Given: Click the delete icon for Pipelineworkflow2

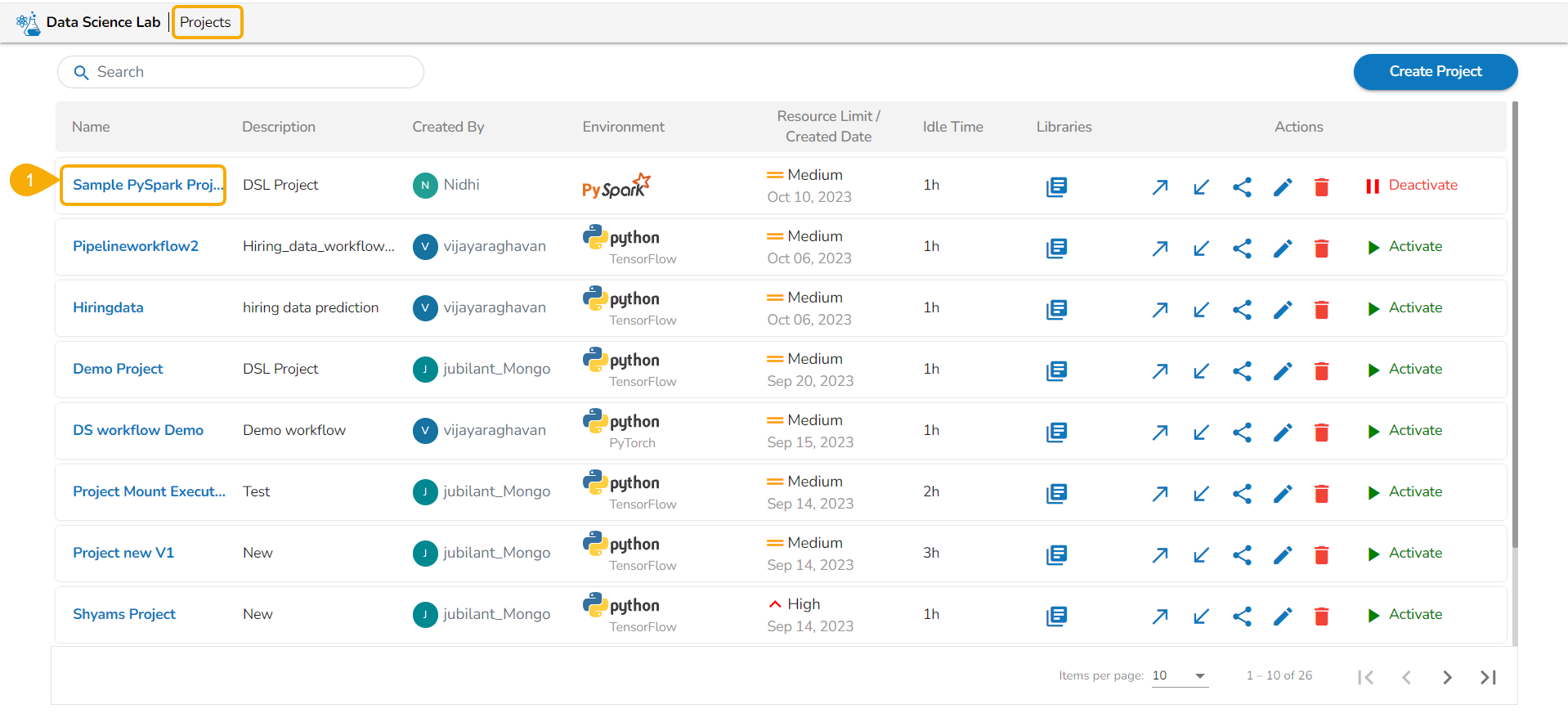Looking at the screenshot, I should pyautogui.click(x=1321, y=249).
